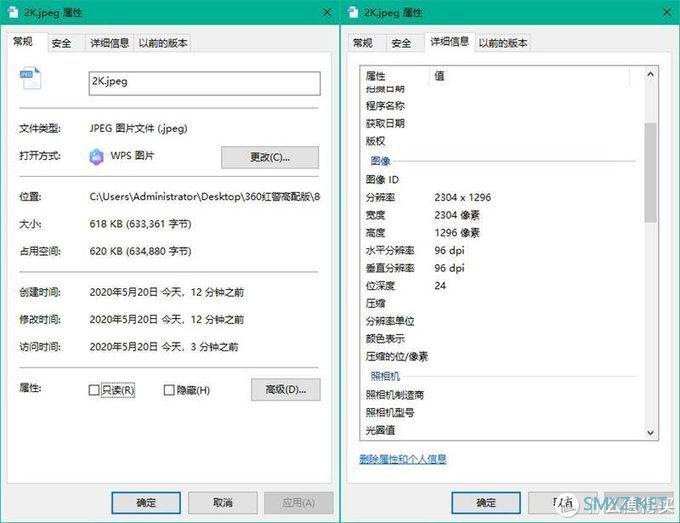This screenshot has height=523, width=680.
Task: Select the 水平分辨率 96 dpi row
Action: [x=502, y=251]
